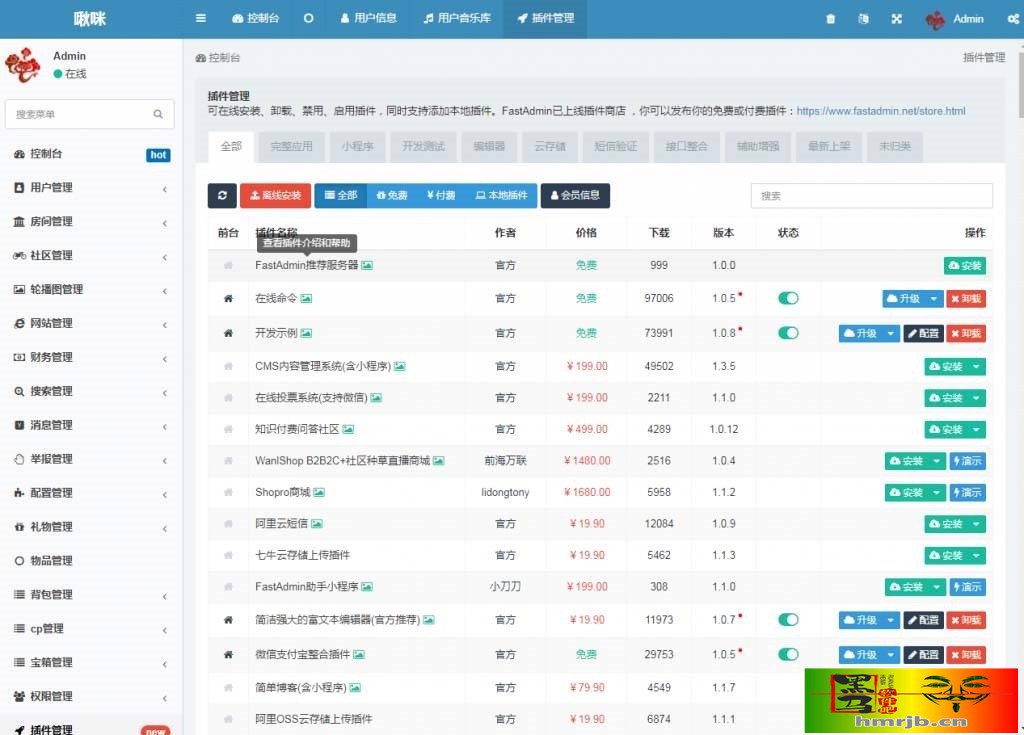Viewport: 1024px width, 735px height.
Task: Switch to the 小程序 category tab
Action: [x=358, y=146]
